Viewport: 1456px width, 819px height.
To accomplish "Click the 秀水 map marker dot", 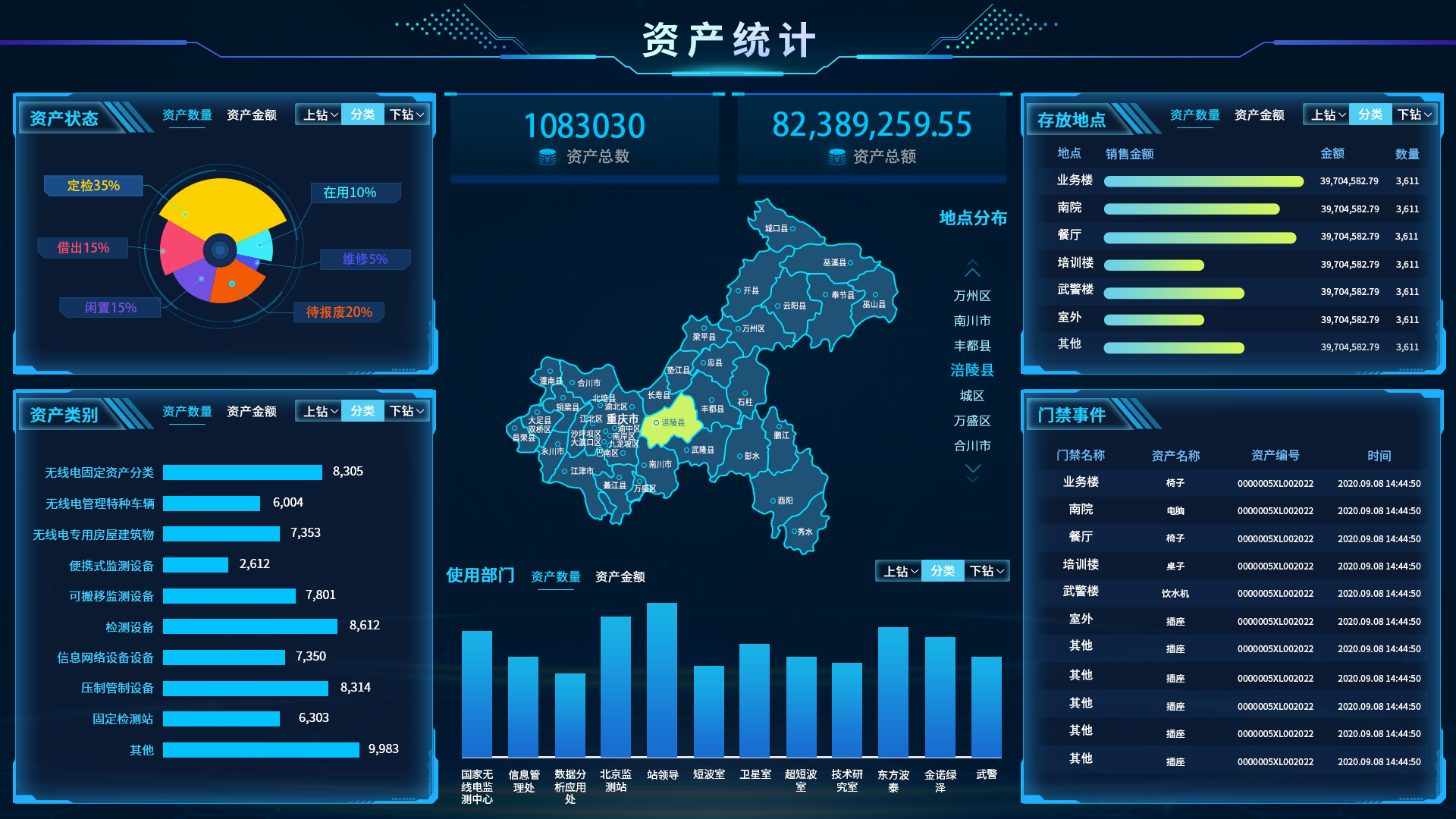I will click(794, 531).
